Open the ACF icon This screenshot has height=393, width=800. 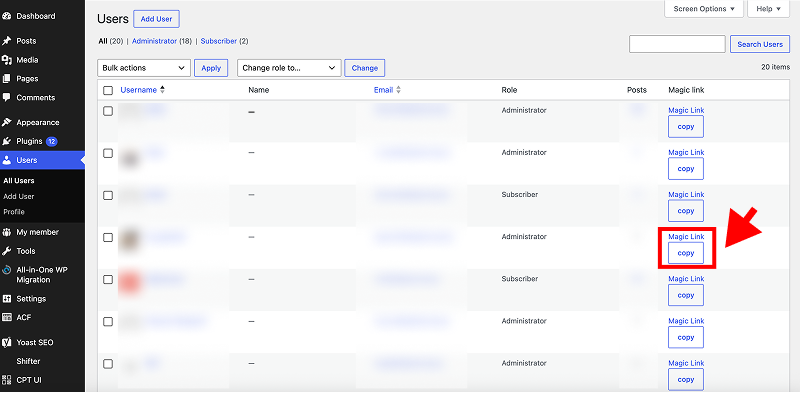(x=7, y=317)
